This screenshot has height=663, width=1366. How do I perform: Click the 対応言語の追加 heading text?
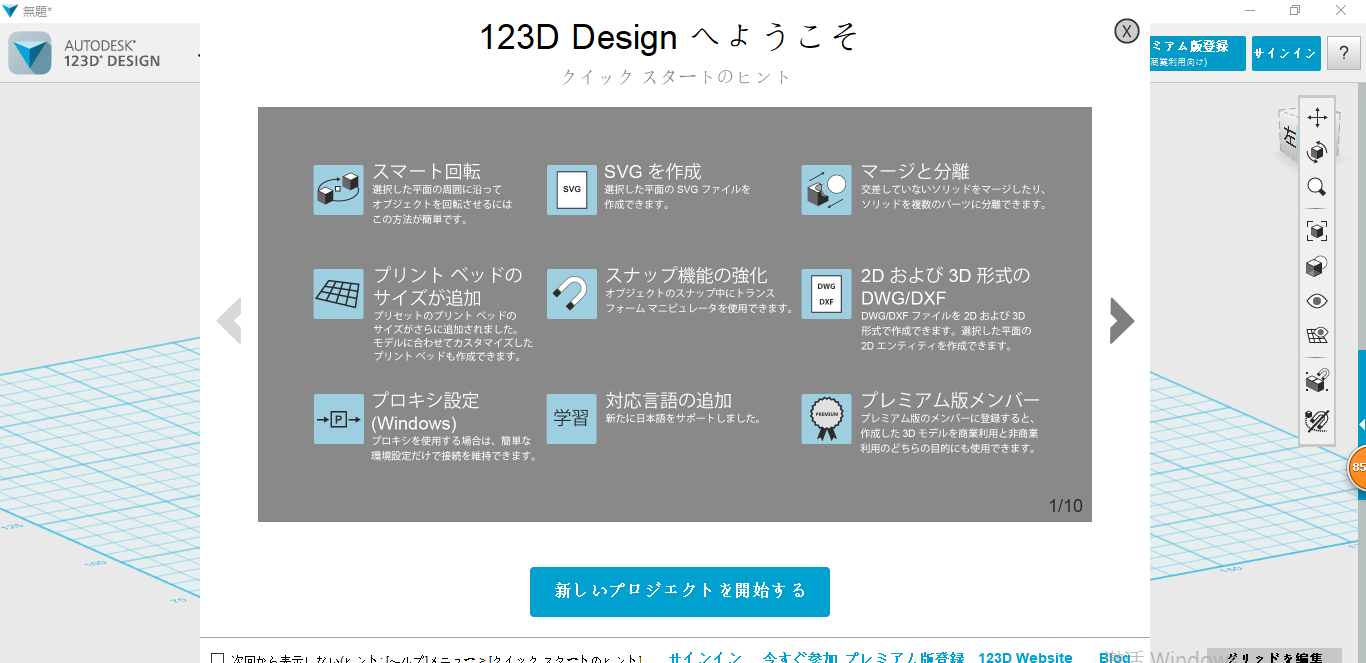click(668, 400)
